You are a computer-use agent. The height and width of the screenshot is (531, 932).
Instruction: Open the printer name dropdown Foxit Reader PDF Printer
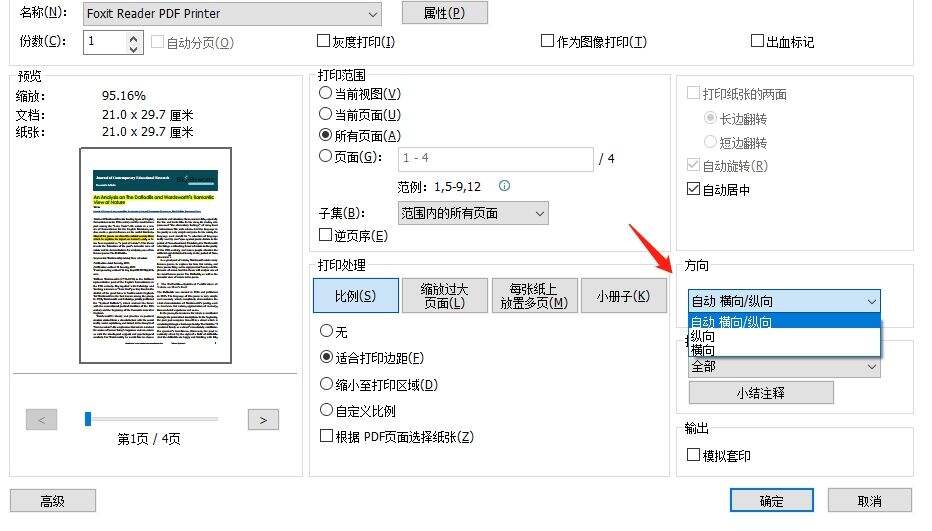click(x=232, y=14)
